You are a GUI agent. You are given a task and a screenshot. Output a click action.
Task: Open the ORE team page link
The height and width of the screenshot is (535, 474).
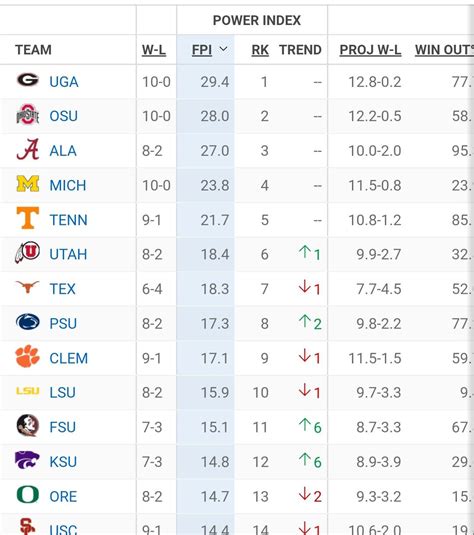click(x=63, y=496)
